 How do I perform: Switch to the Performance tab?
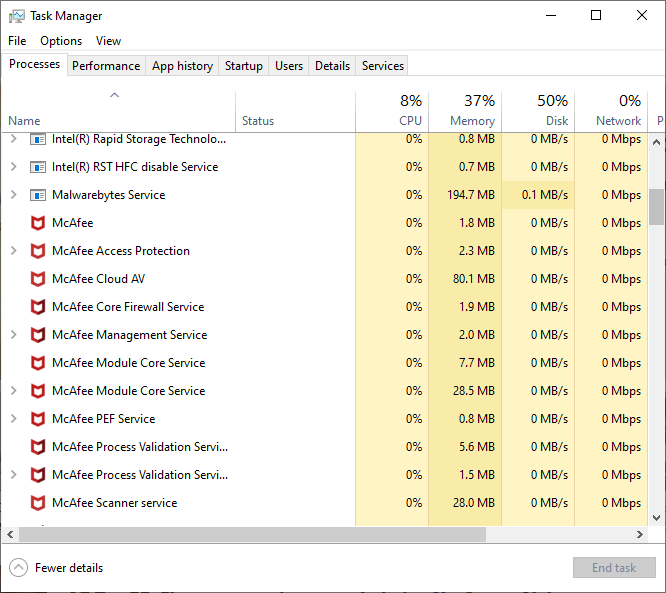106,66
